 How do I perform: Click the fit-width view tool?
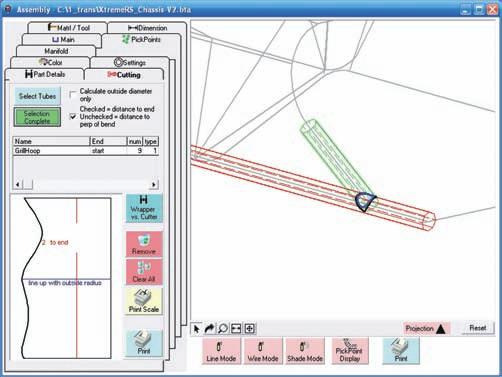click(236, 329)
